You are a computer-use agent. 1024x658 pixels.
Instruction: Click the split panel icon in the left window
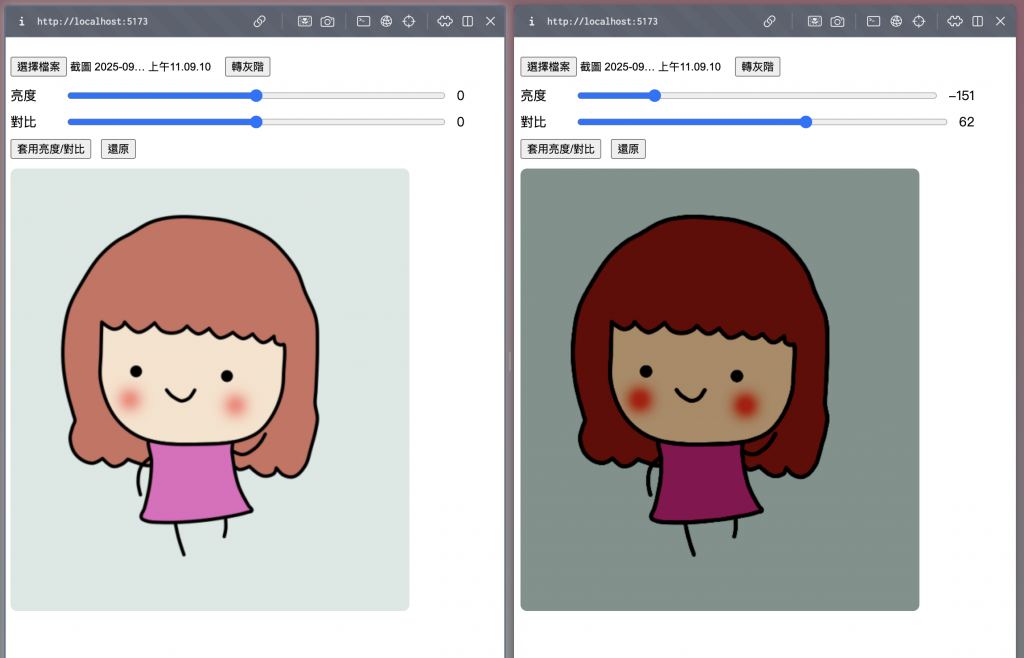click(x=468, y=22)
